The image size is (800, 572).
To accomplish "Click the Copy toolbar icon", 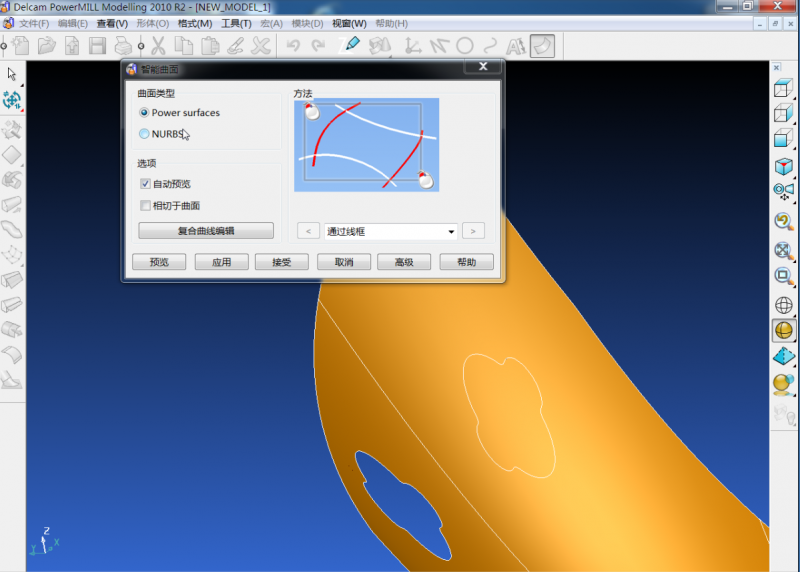I will [184, 46].
